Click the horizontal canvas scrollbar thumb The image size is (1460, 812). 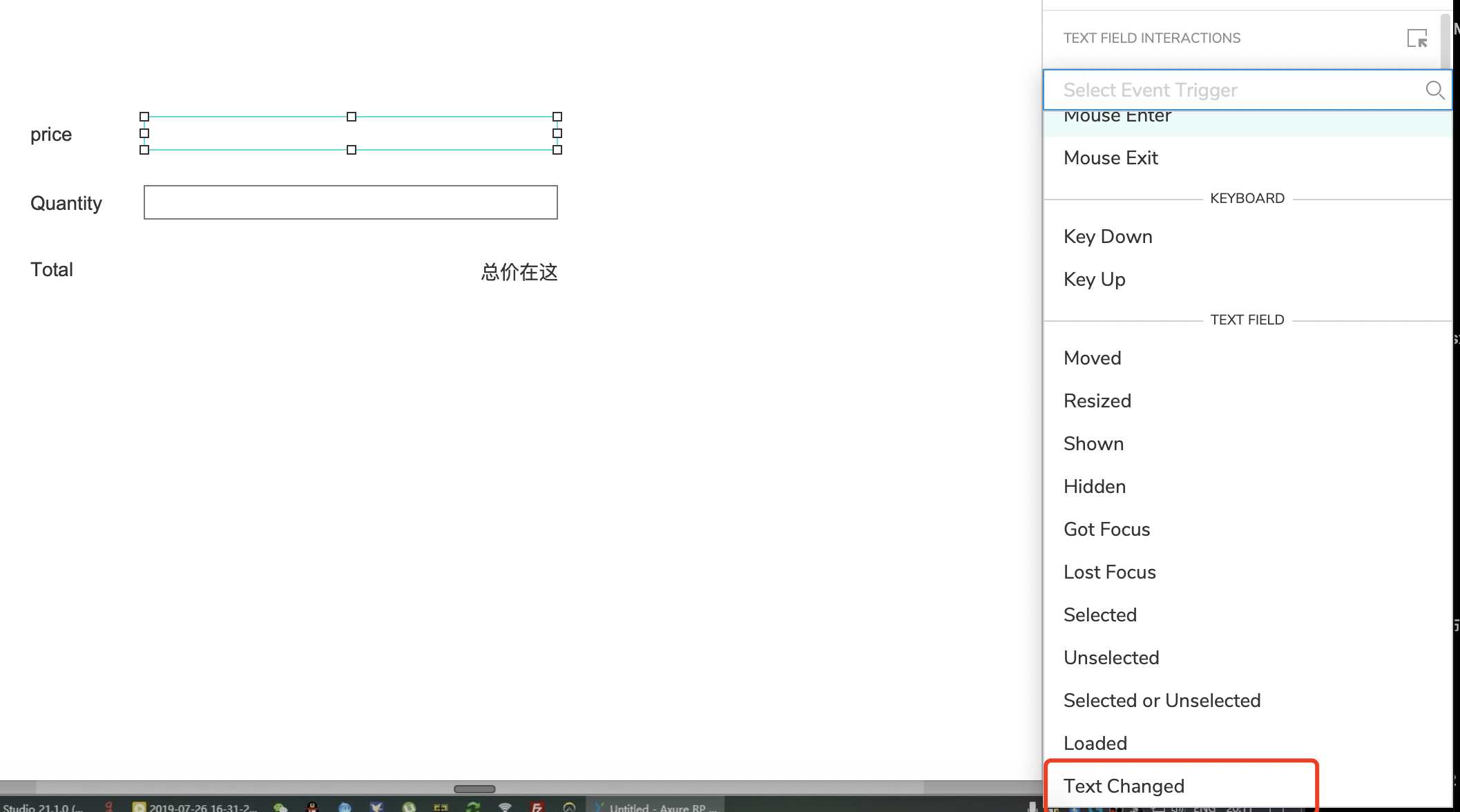click(x=474, y=789)
